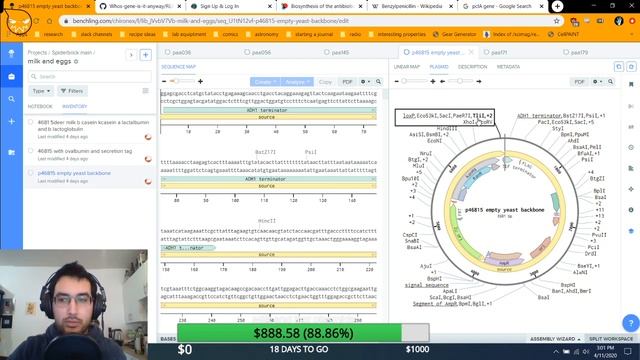The image size is (640, 360).
Task: Export sequence map with PDF button
Action: click(x=347, y=82)
